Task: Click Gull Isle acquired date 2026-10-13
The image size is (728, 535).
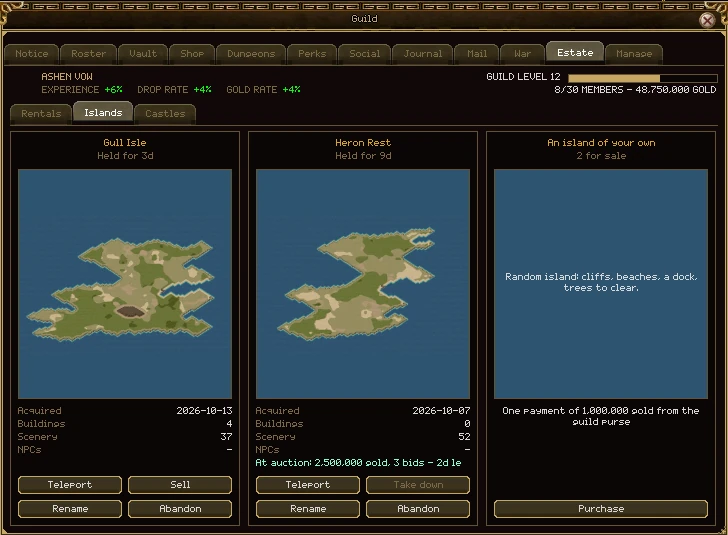Action: (204, 411)
